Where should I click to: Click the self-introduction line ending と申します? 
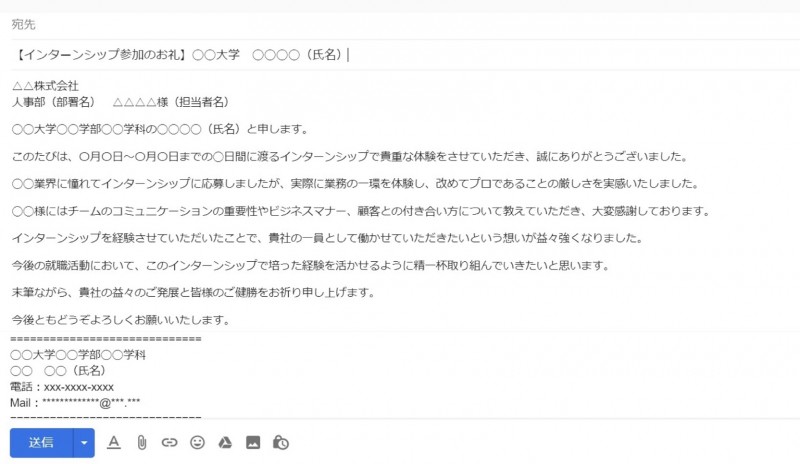160,129
